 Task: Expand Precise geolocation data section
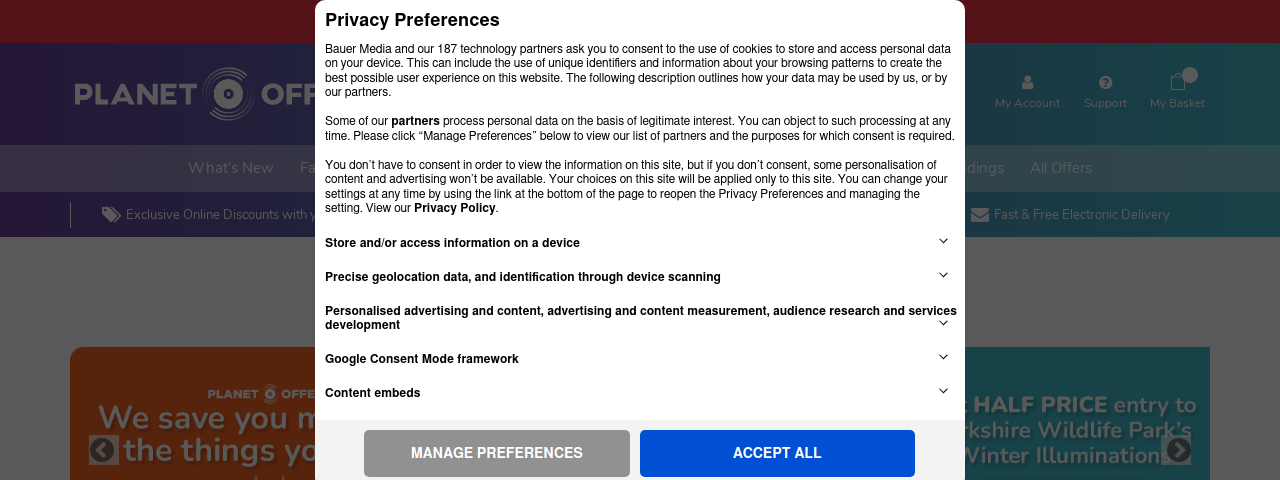(x=639, y=276)
